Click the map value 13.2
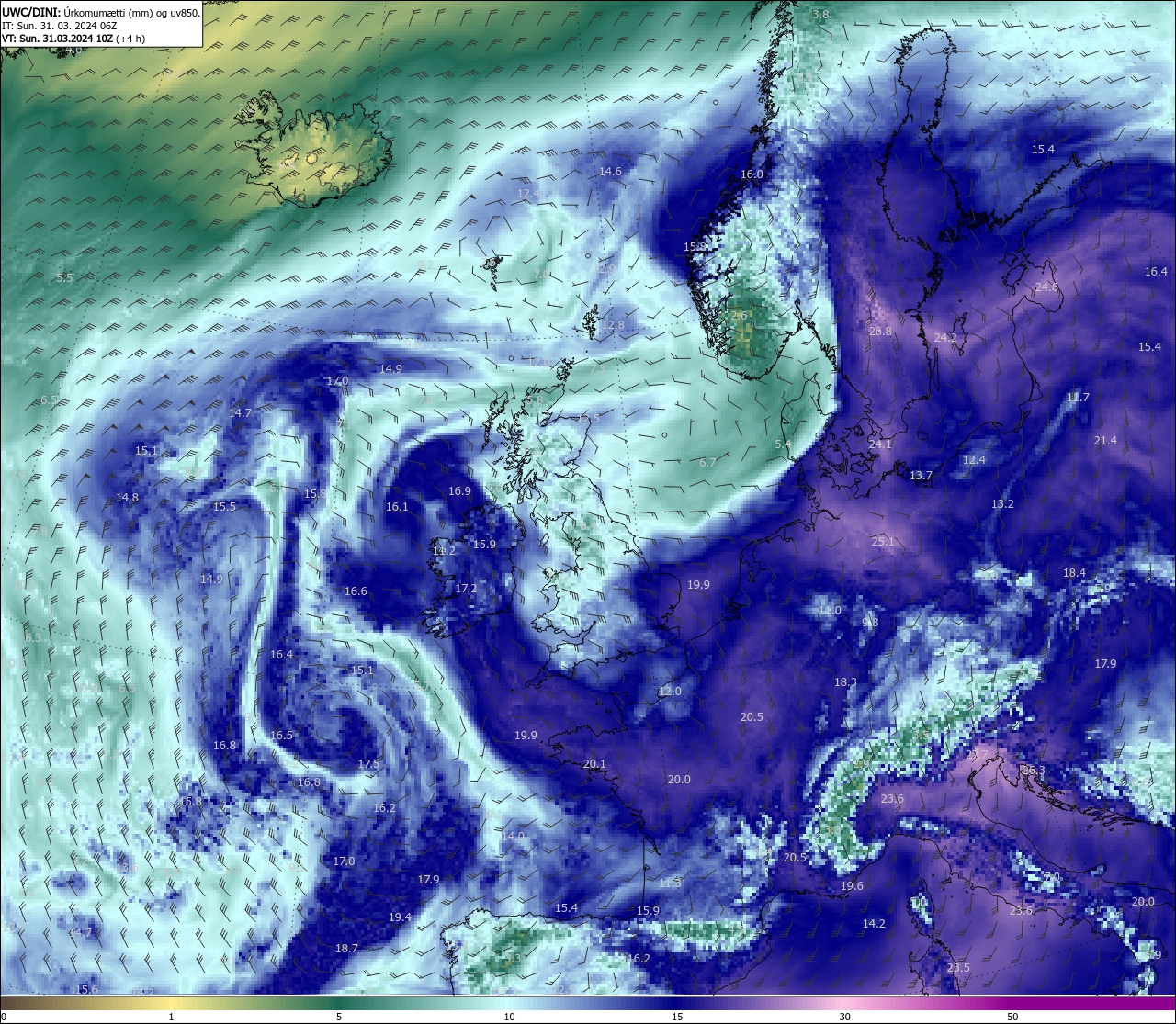Viewport: 1176px width, 1024px height. [x=1002, y=504]
